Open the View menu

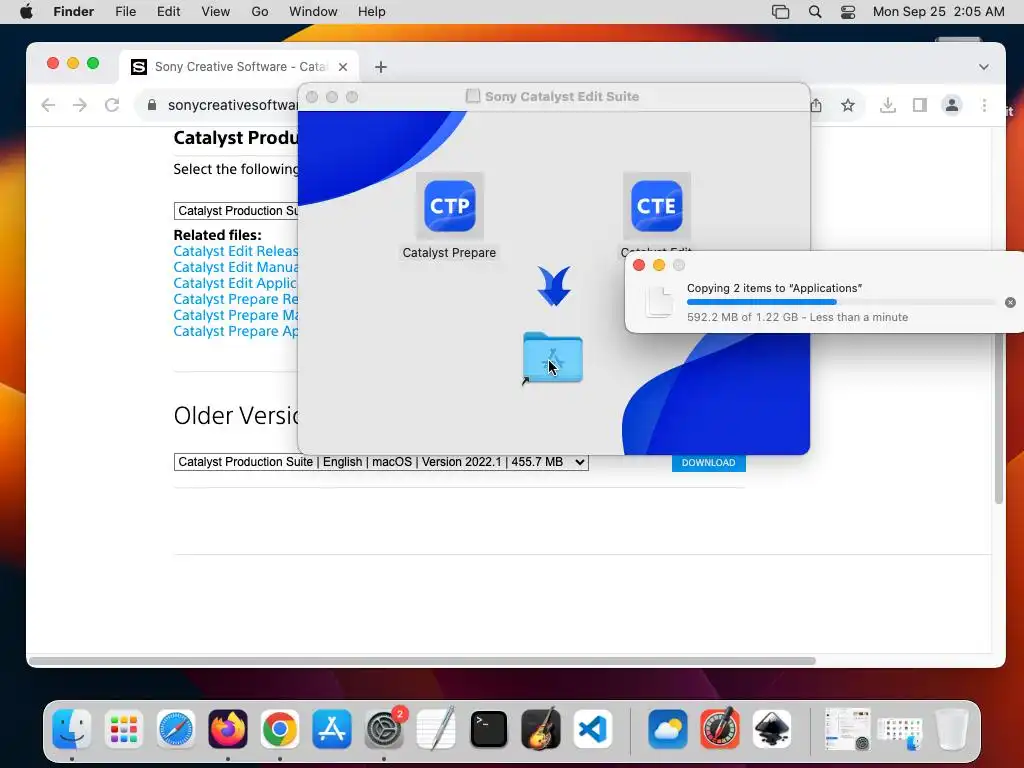(x=216, y=12)
